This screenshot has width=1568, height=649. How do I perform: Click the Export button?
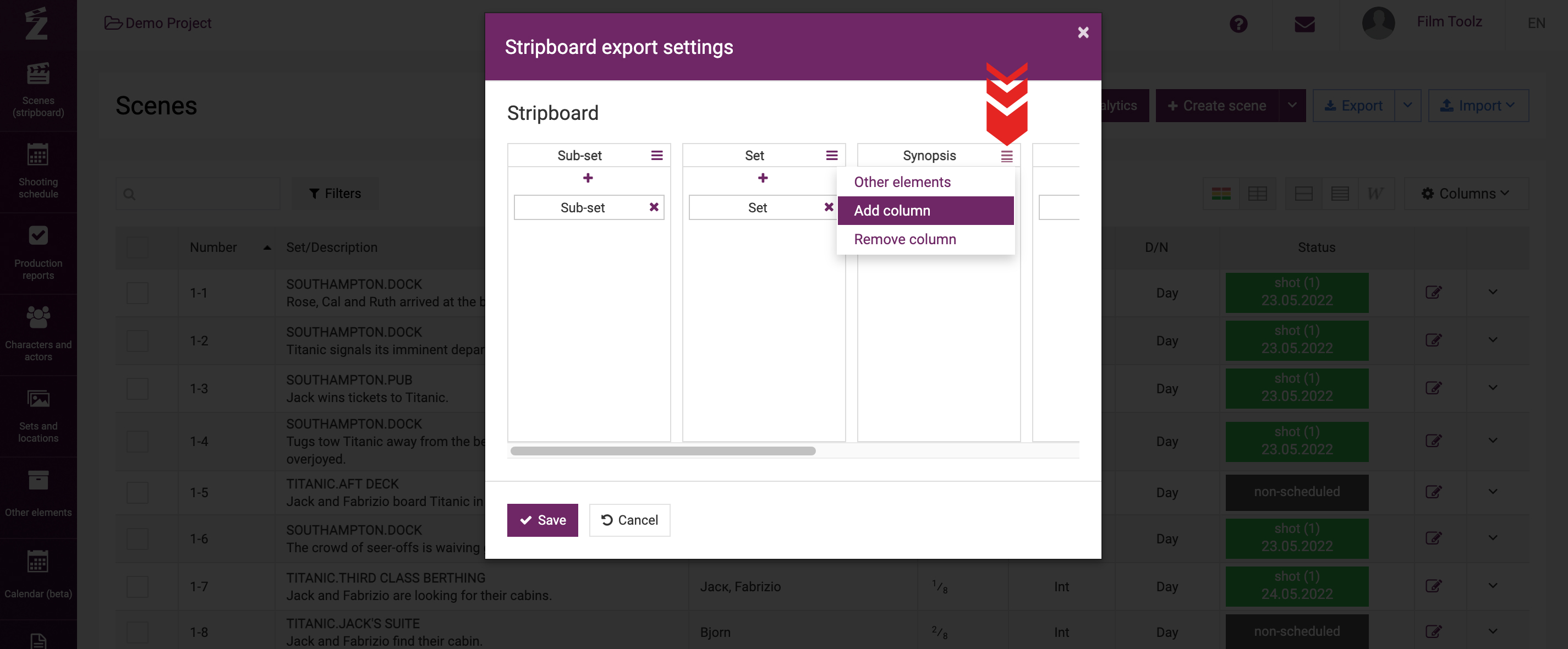pyautogui.click(x=1354, y=105)
